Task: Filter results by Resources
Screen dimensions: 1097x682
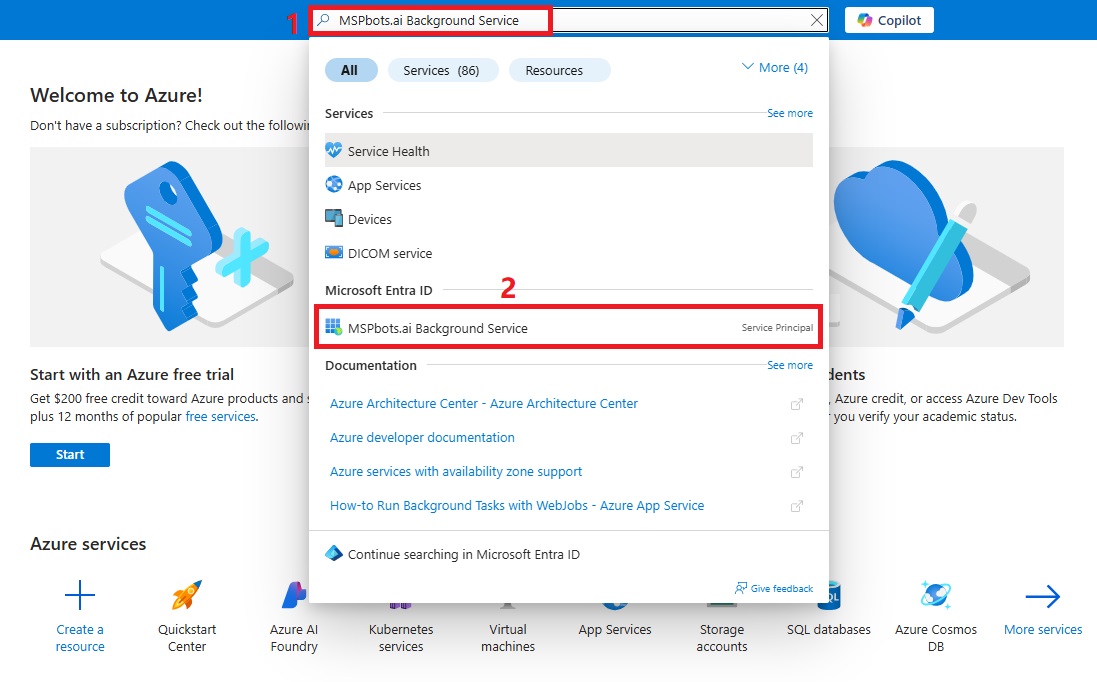Action: [554, 70]
